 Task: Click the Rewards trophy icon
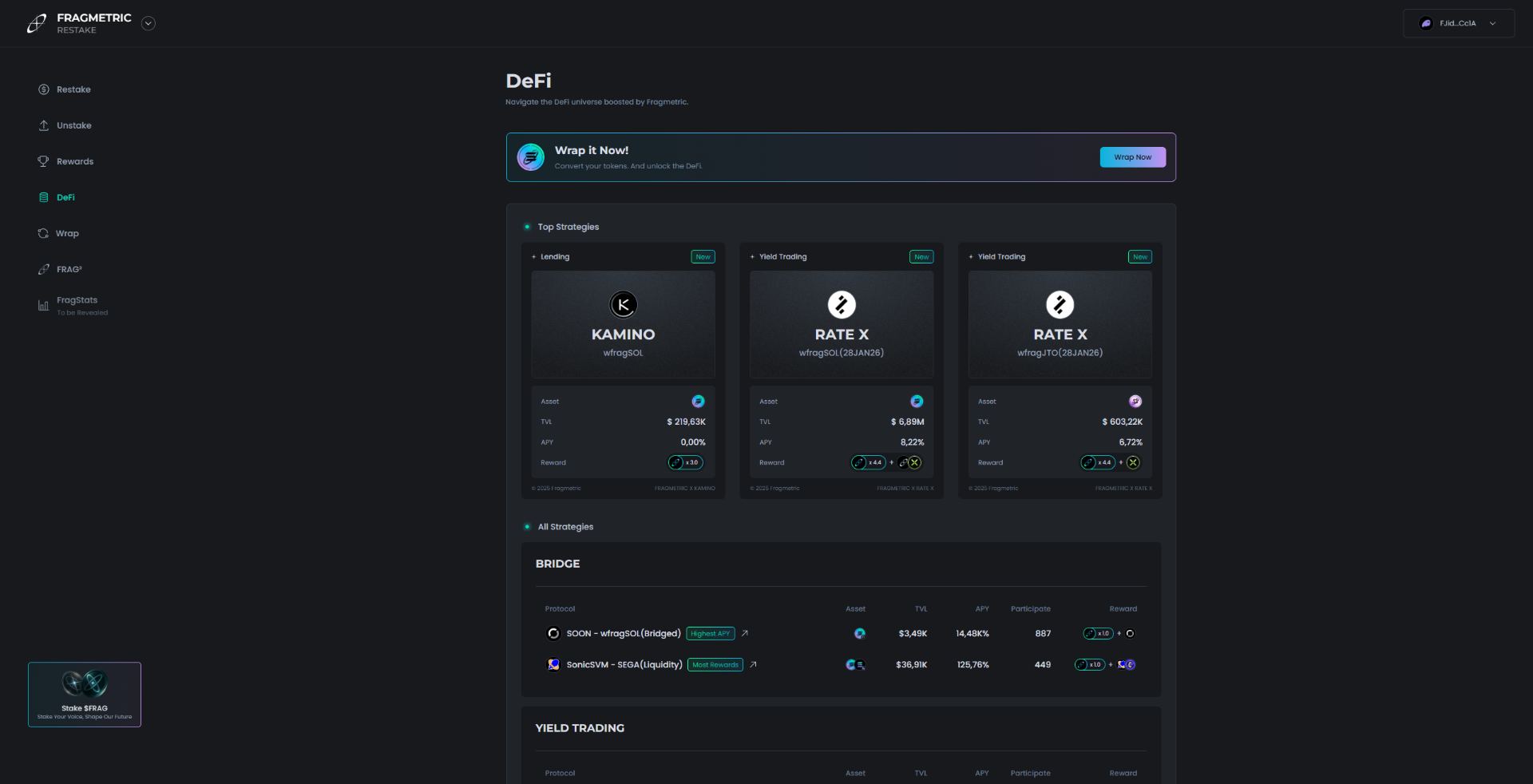coord(43,161)
